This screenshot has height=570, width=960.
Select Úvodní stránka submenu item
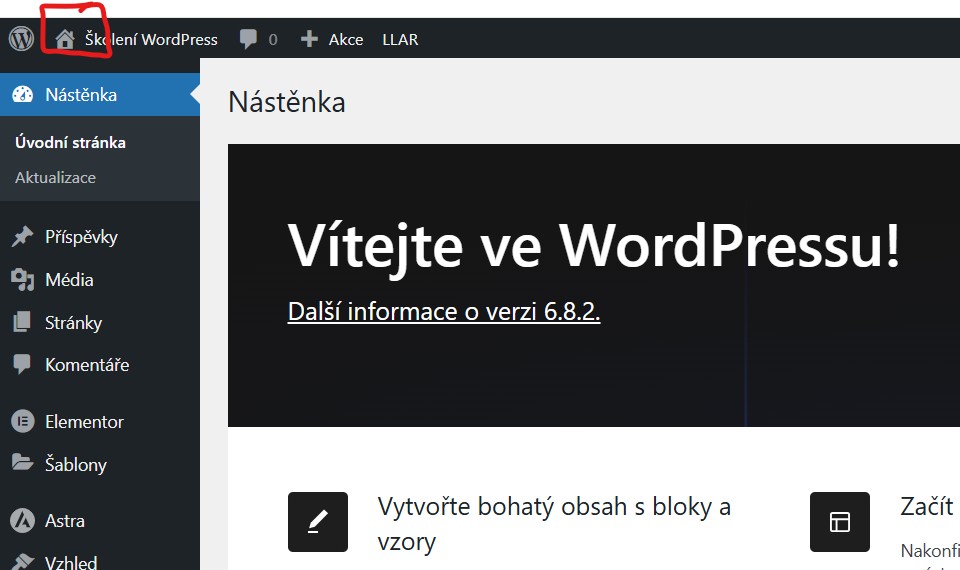70,142
